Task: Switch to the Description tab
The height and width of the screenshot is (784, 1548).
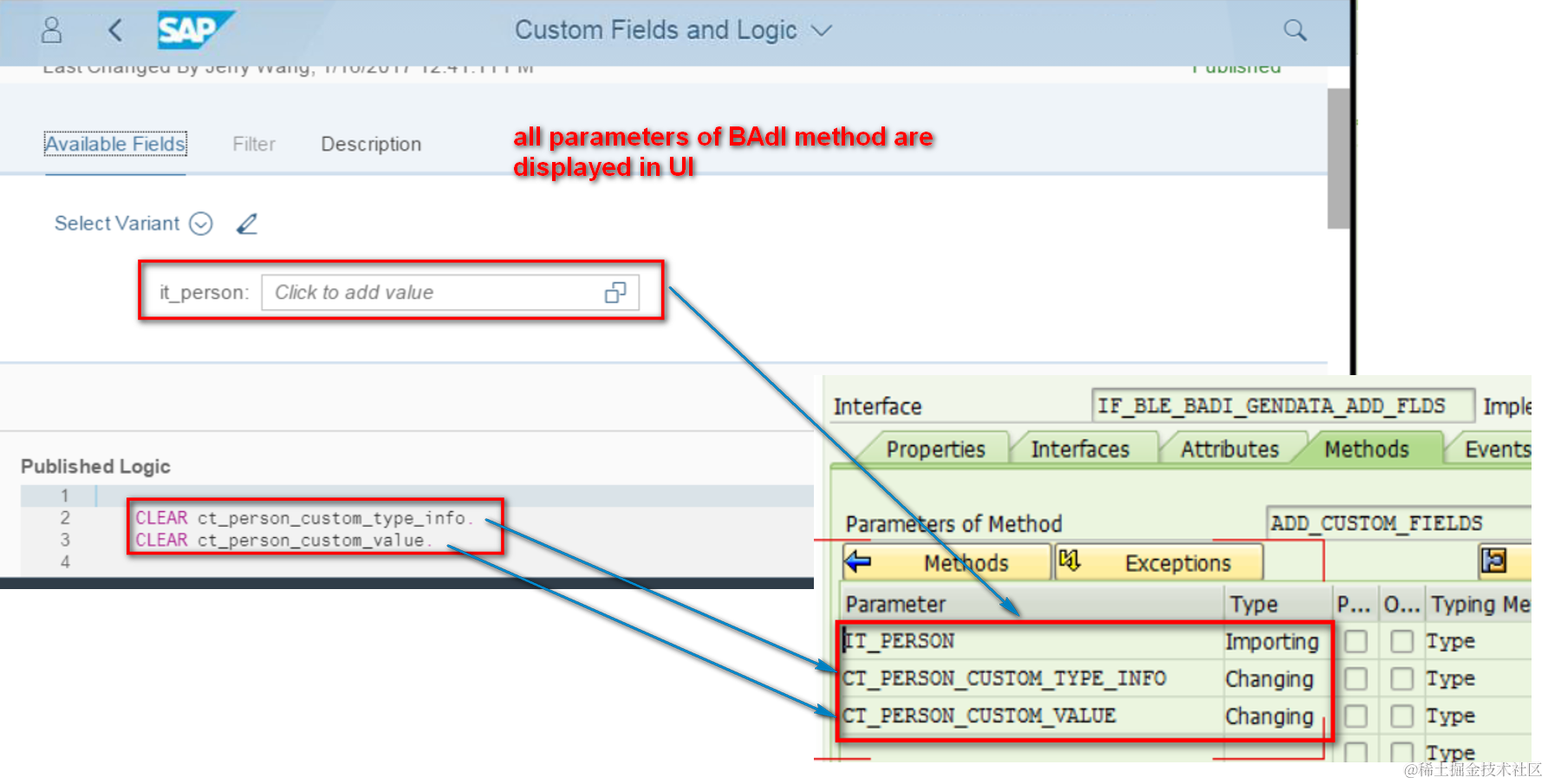Action: [x=371, y=144]
